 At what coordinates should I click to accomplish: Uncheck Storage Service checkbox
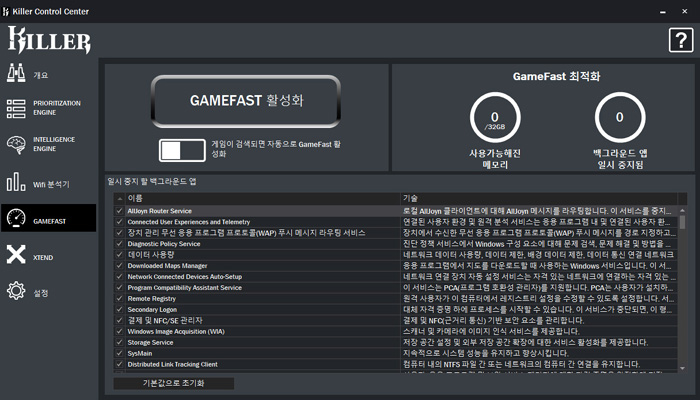click(119, 342)
